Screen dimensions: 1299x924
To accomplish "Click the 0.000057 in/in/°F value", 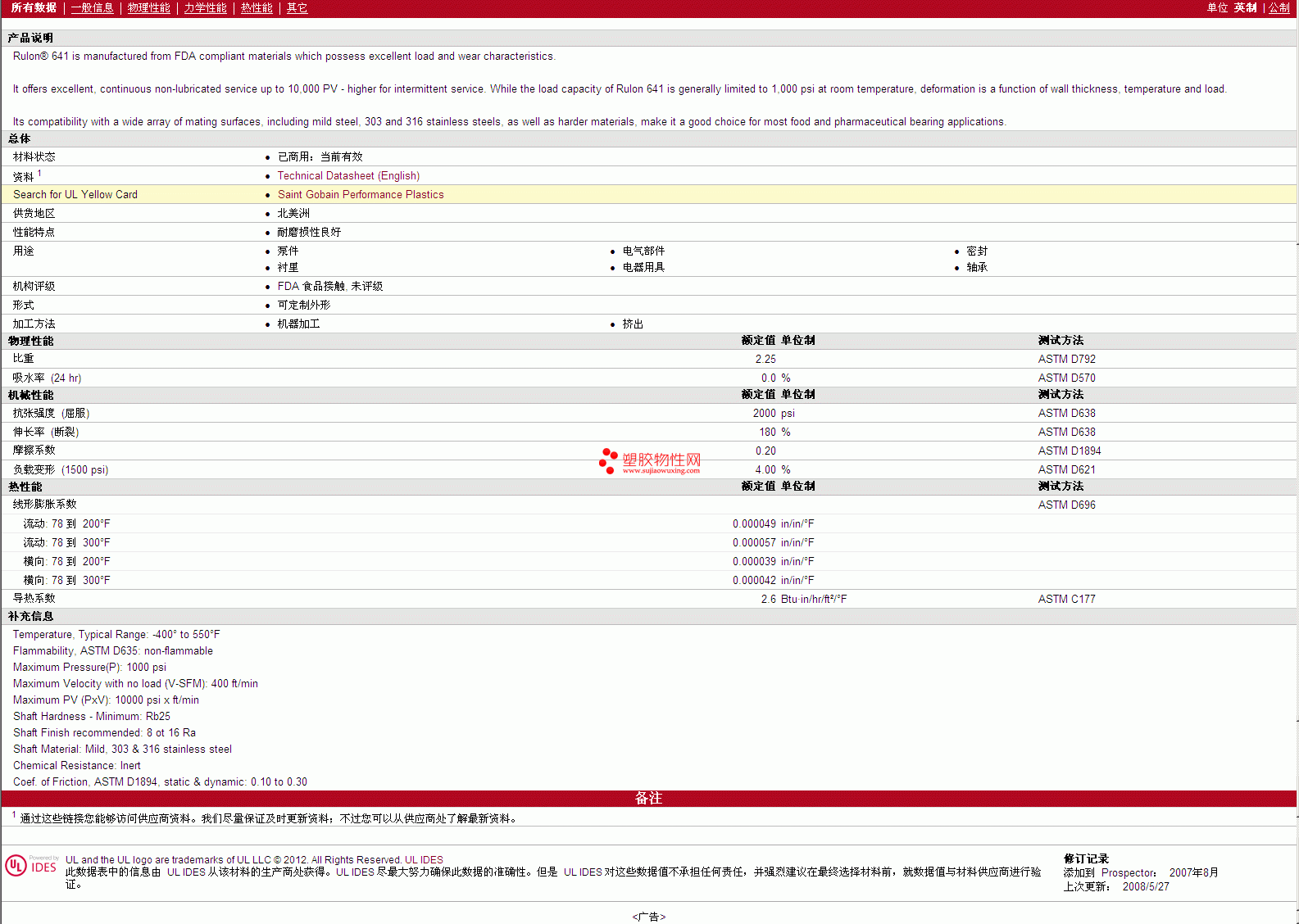I will (773, 542).
